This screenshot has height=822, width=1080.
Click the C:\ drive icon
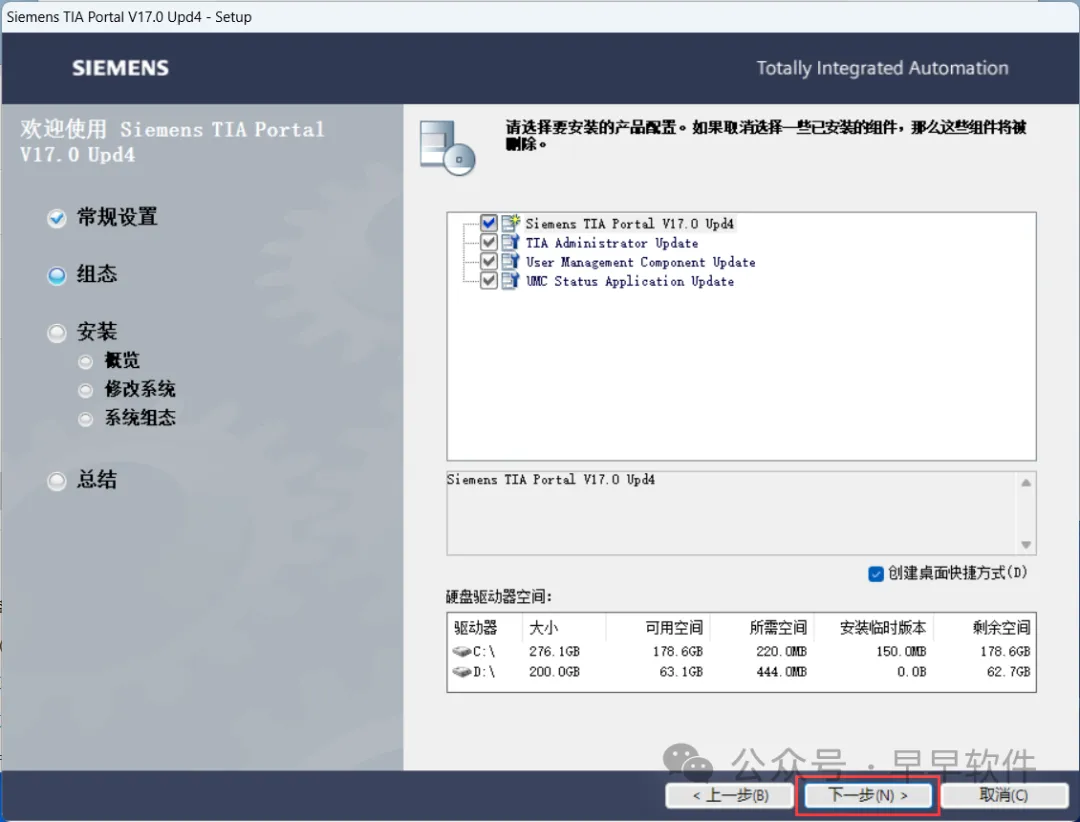(x=462, y=650)
